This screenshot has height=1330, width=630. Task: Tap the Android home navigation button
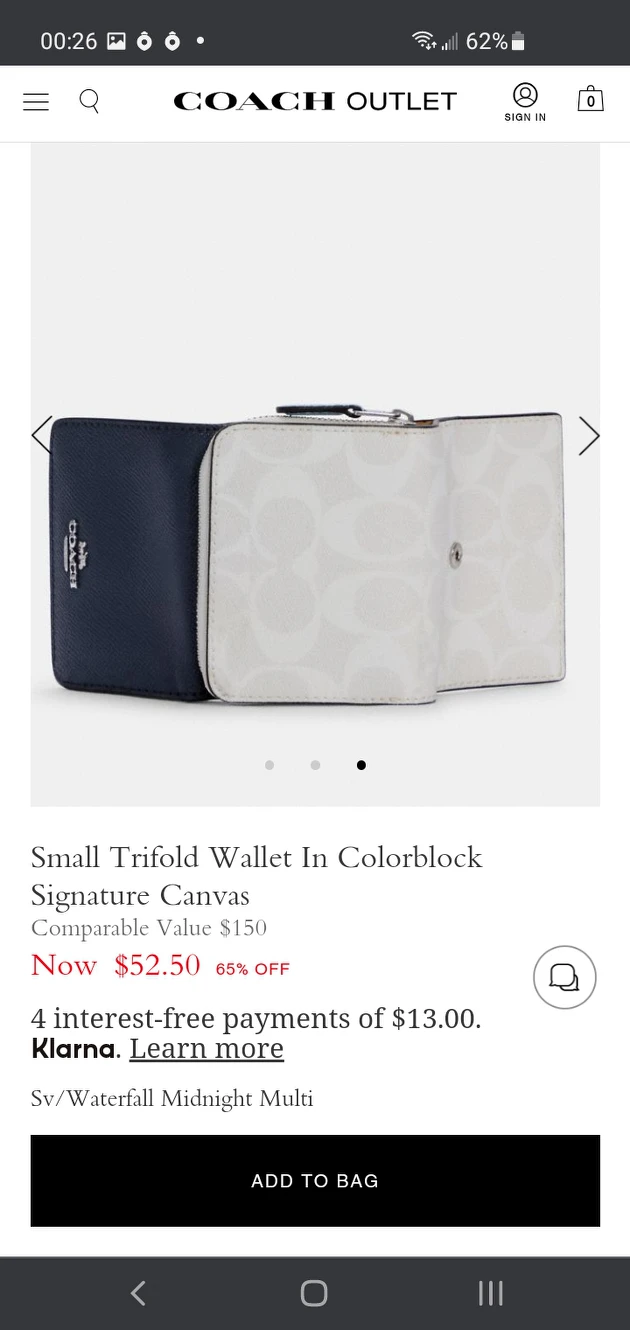[314, 1293]
